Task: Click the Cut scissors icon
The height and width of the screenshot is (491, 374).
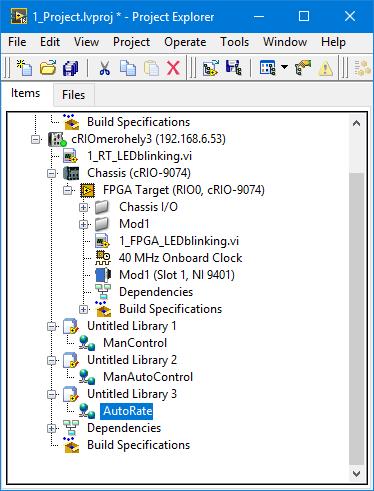Action: tap(105, 68)
